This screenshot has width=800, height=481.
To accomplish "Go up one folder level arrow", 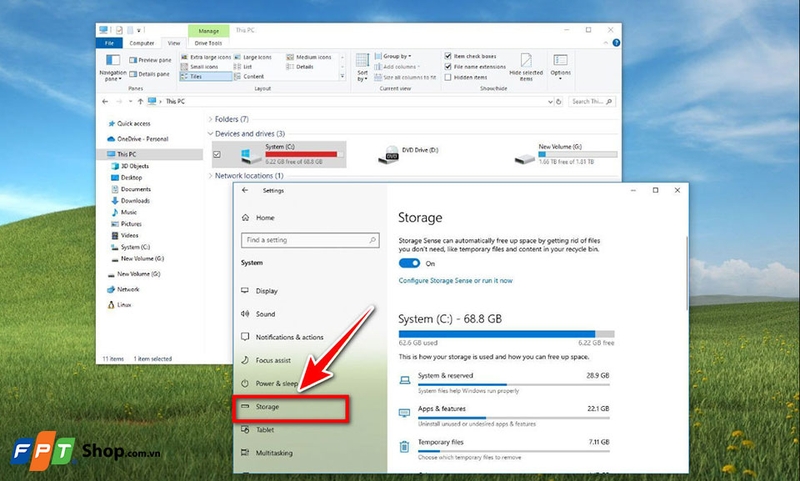I will click(140, 102).
